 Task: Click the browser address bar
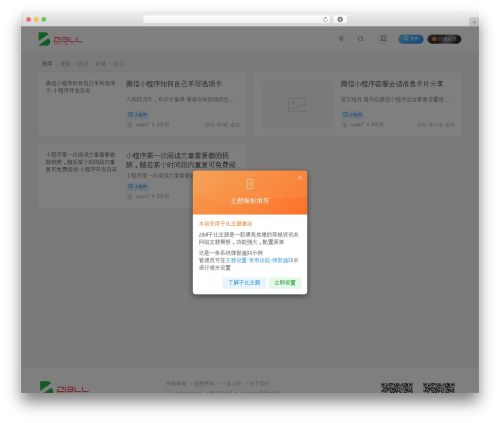[236, 19]
